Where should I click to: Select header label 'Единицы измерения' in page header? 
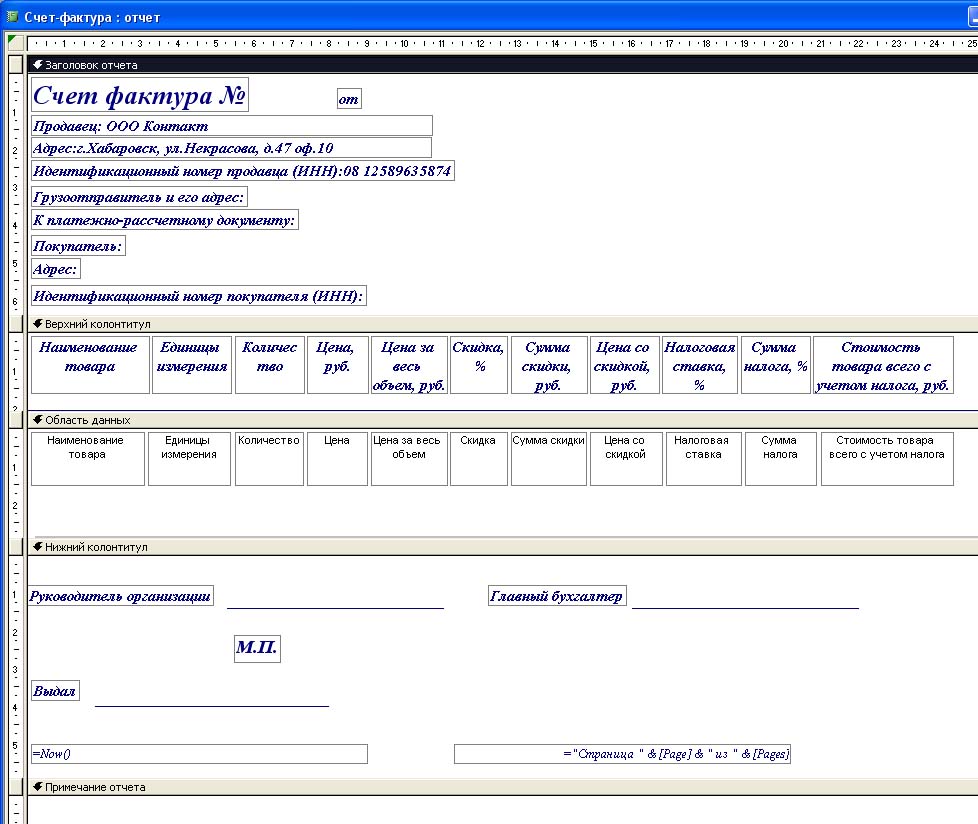pos(191,365)
